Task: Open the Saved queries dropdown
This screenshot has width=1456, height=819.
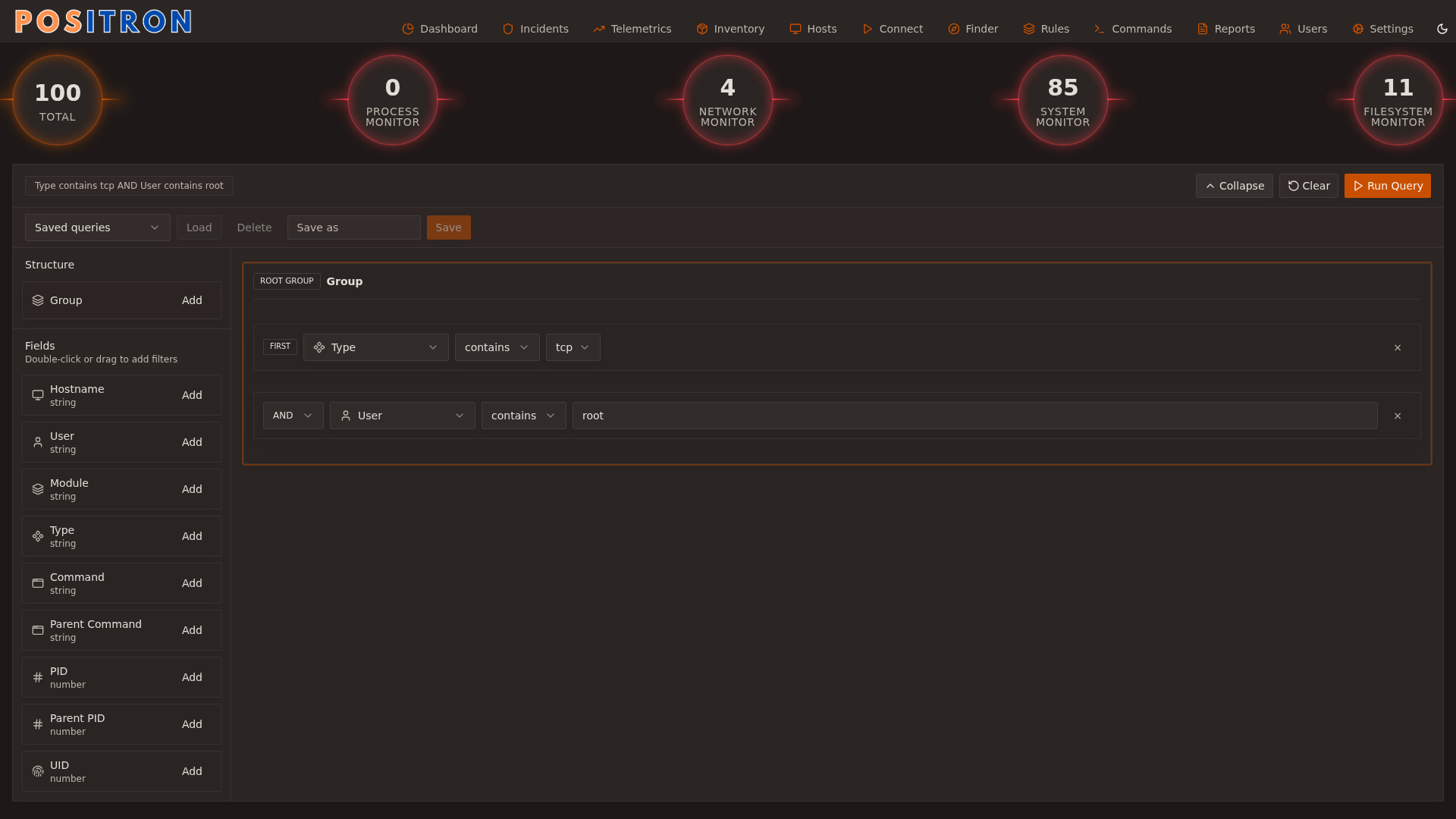Action: (x=97, y=227)
